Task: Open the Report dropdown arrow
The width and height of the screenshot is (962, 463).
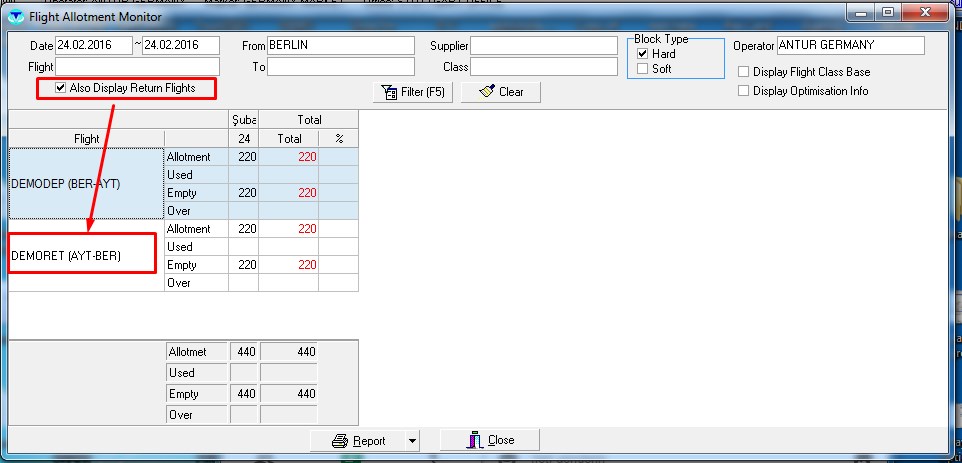Action: coord(411,441)
